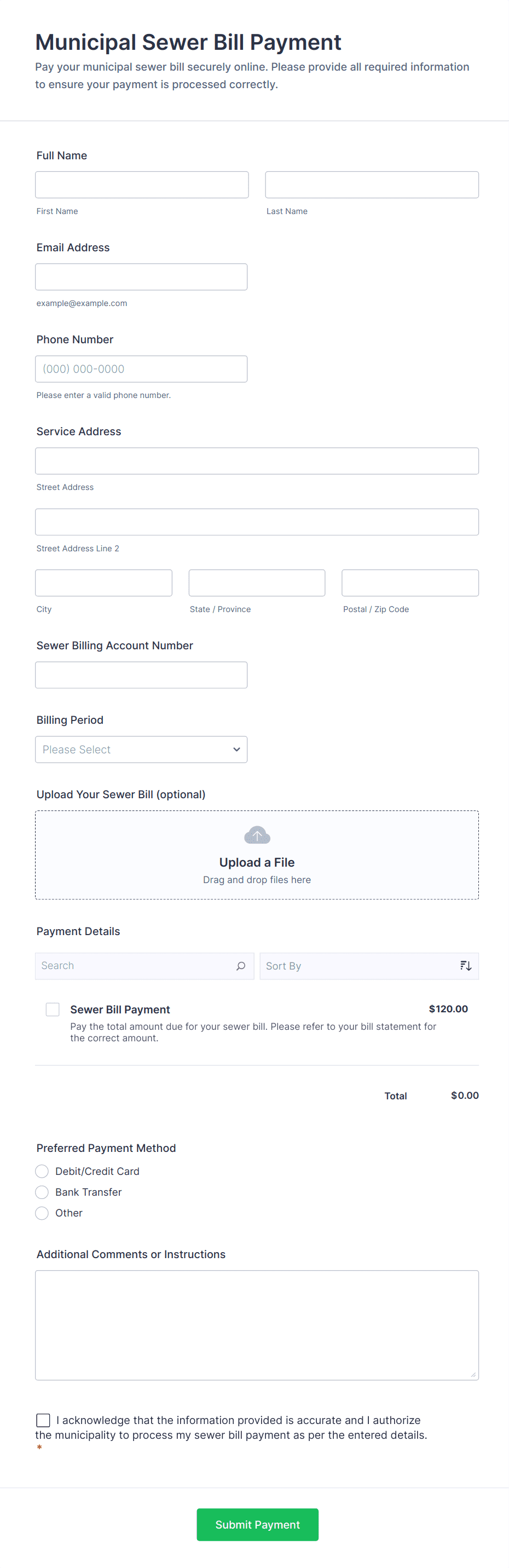Click the Additional Comments text area
This screenshot has width=509, height=1568.
point(257,1324)
